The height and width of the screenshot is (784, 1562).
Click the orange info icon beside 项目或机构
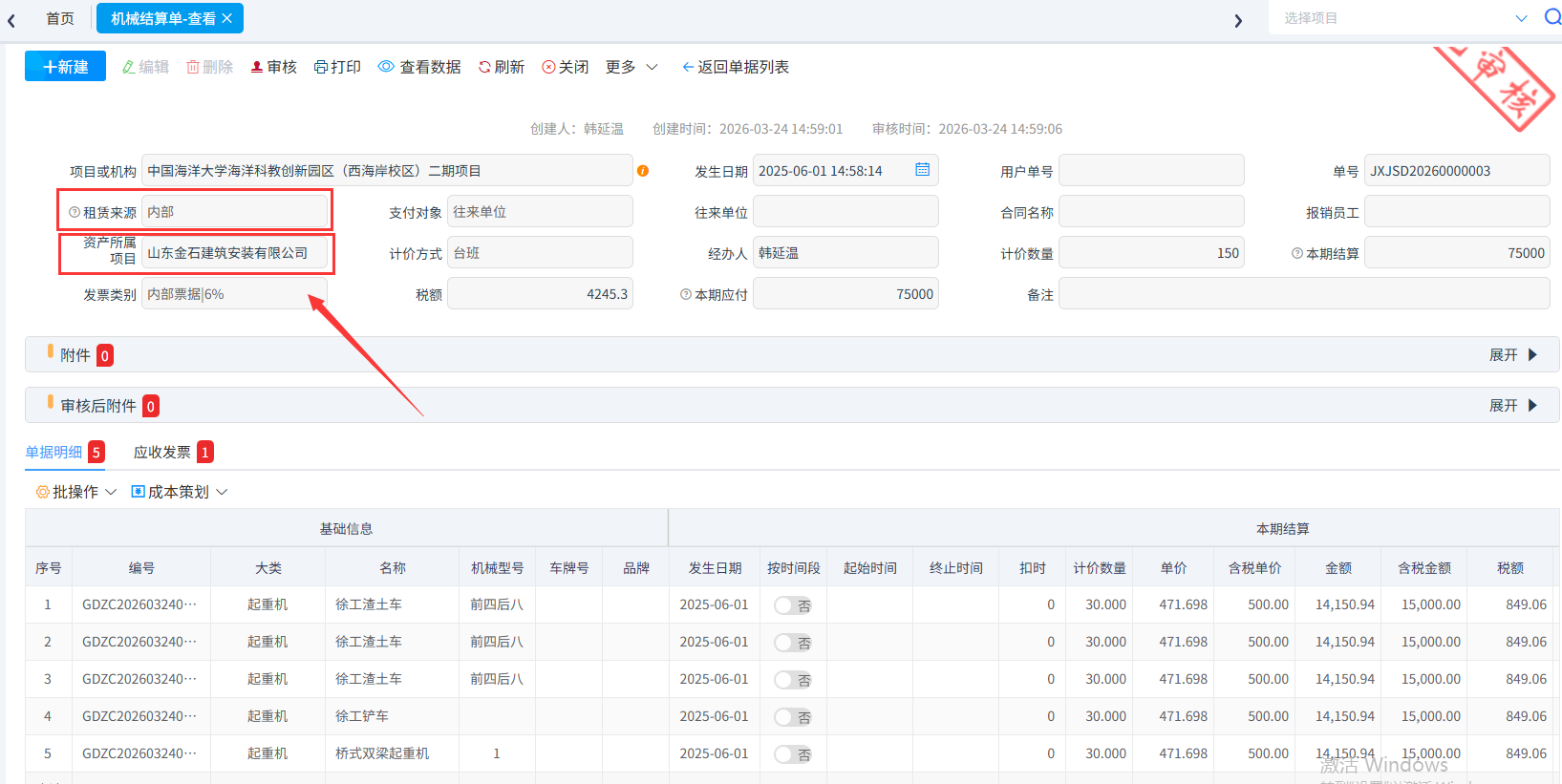coord(643,171)
